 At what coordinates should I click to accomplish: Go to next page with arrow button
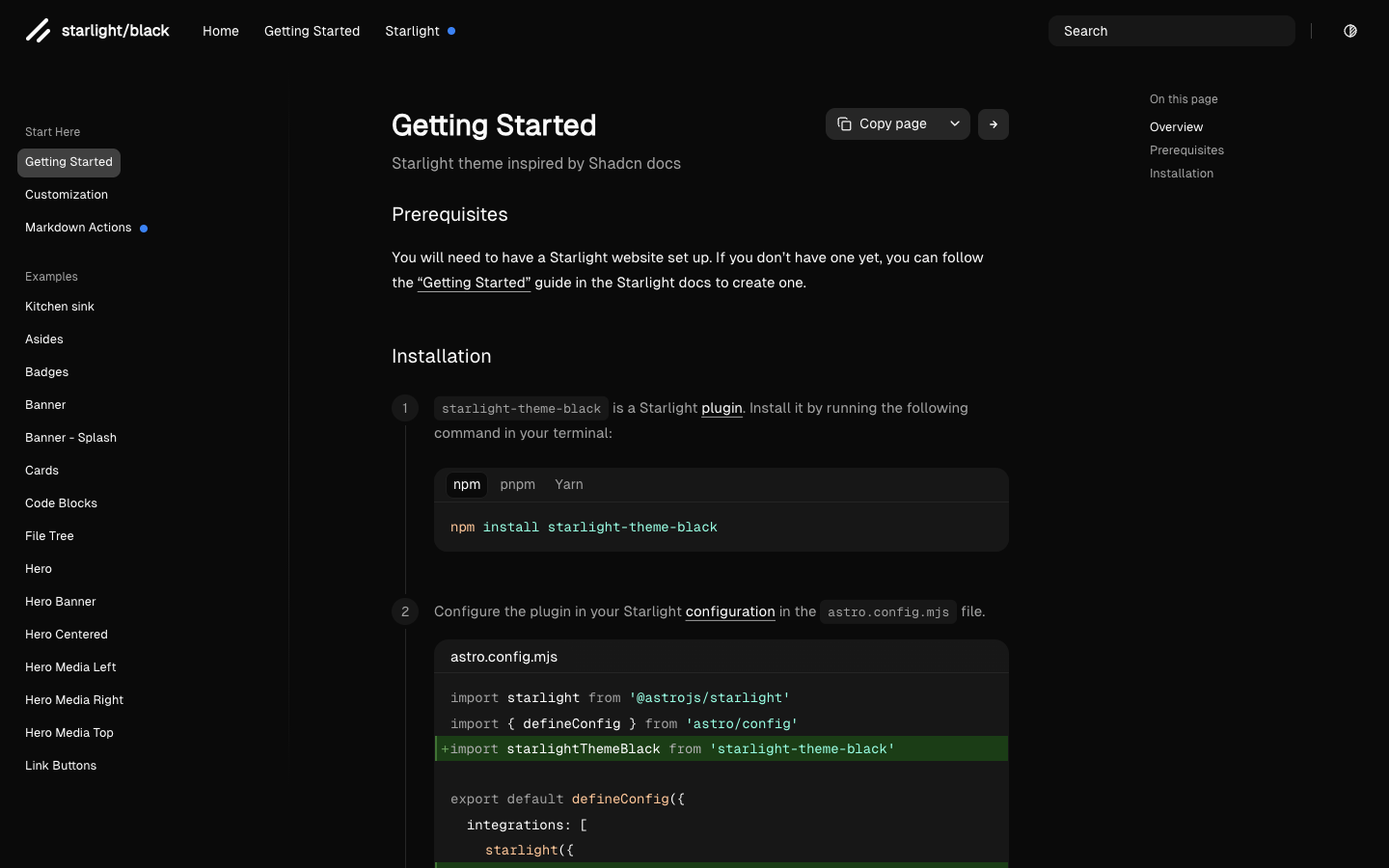click(x=994, y=124)
